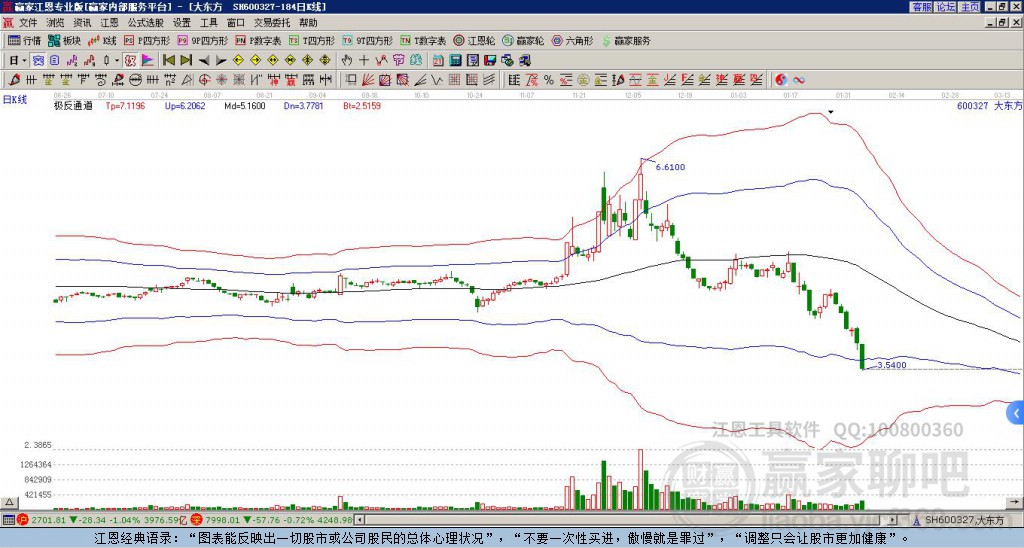Click the scrollbar left arrow
This screenshot has height=548, width=1024.
[x=360, y=520]
